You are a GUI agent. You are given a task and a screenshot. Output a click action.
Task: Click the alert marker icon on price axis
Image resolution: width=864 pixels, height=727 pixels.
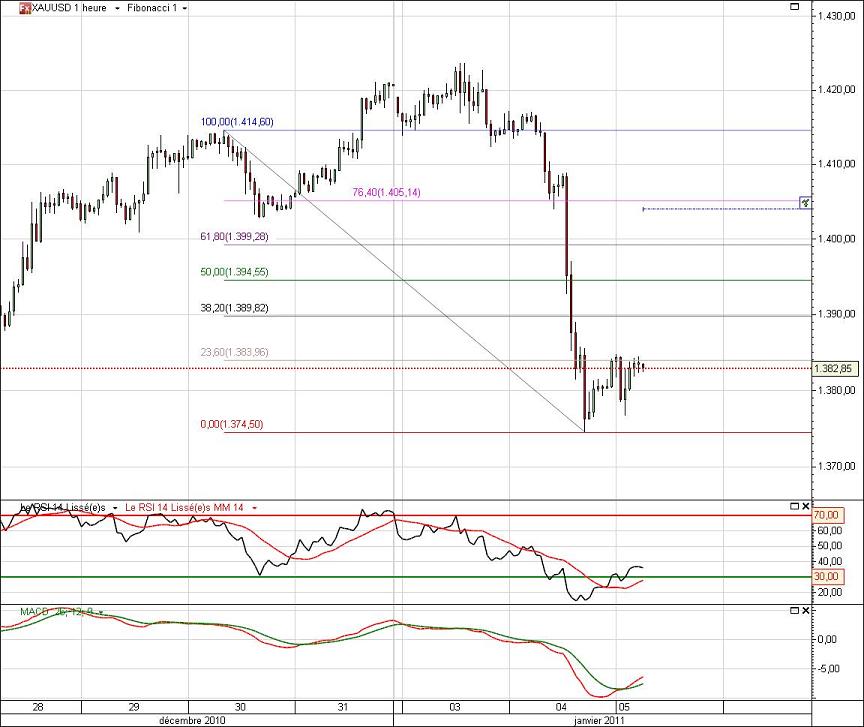[805, 203]
